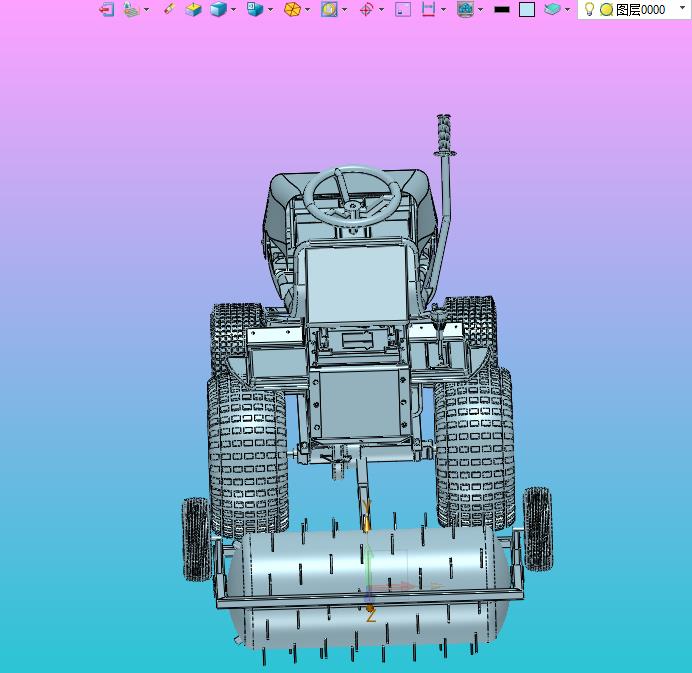Viewport: 692px width, 673px height.
Task: Click the light blue face color swatch
Action: click(x=527, y=9)
